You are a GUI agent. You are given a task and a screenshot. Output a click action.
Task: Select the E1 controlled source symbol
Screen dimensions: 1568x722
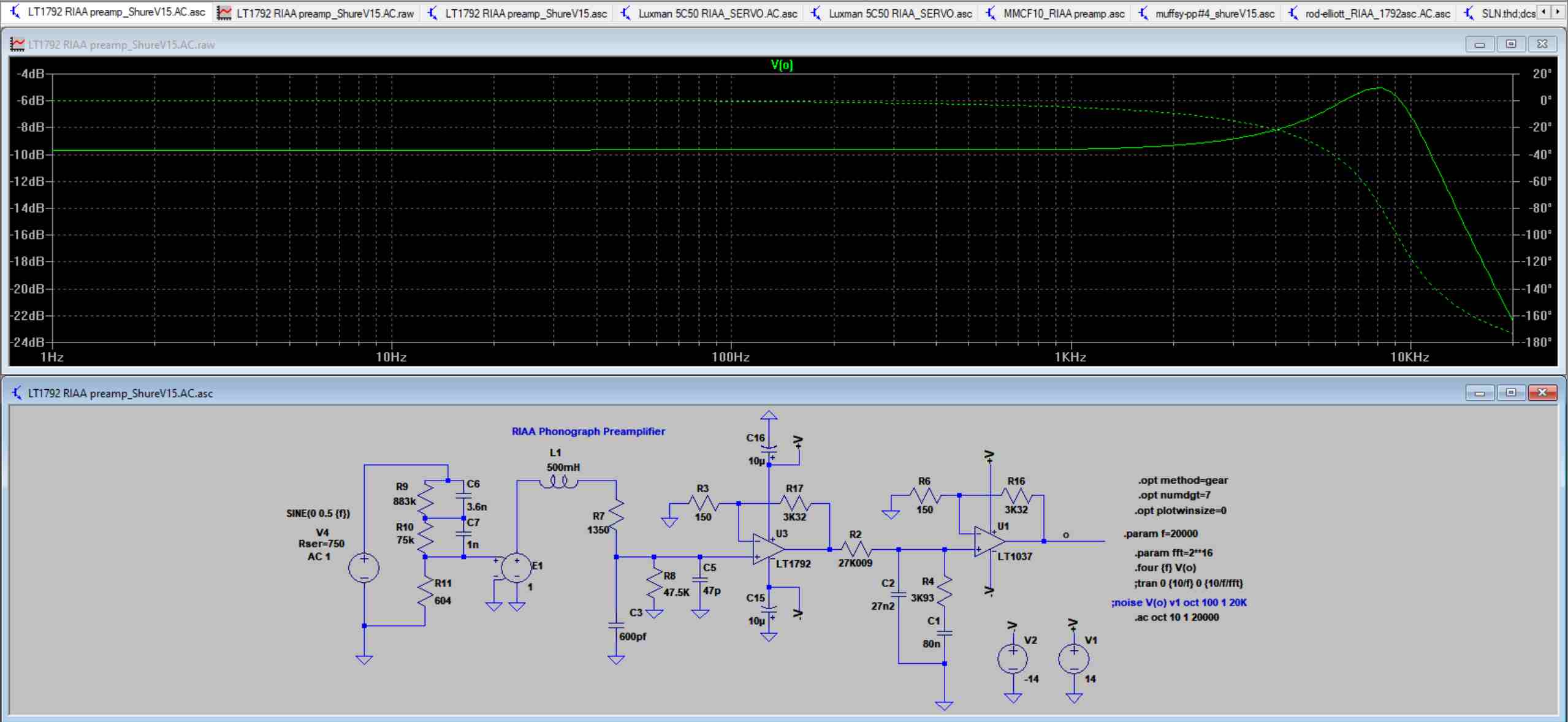pyautogui.click(x=517, y=568)
